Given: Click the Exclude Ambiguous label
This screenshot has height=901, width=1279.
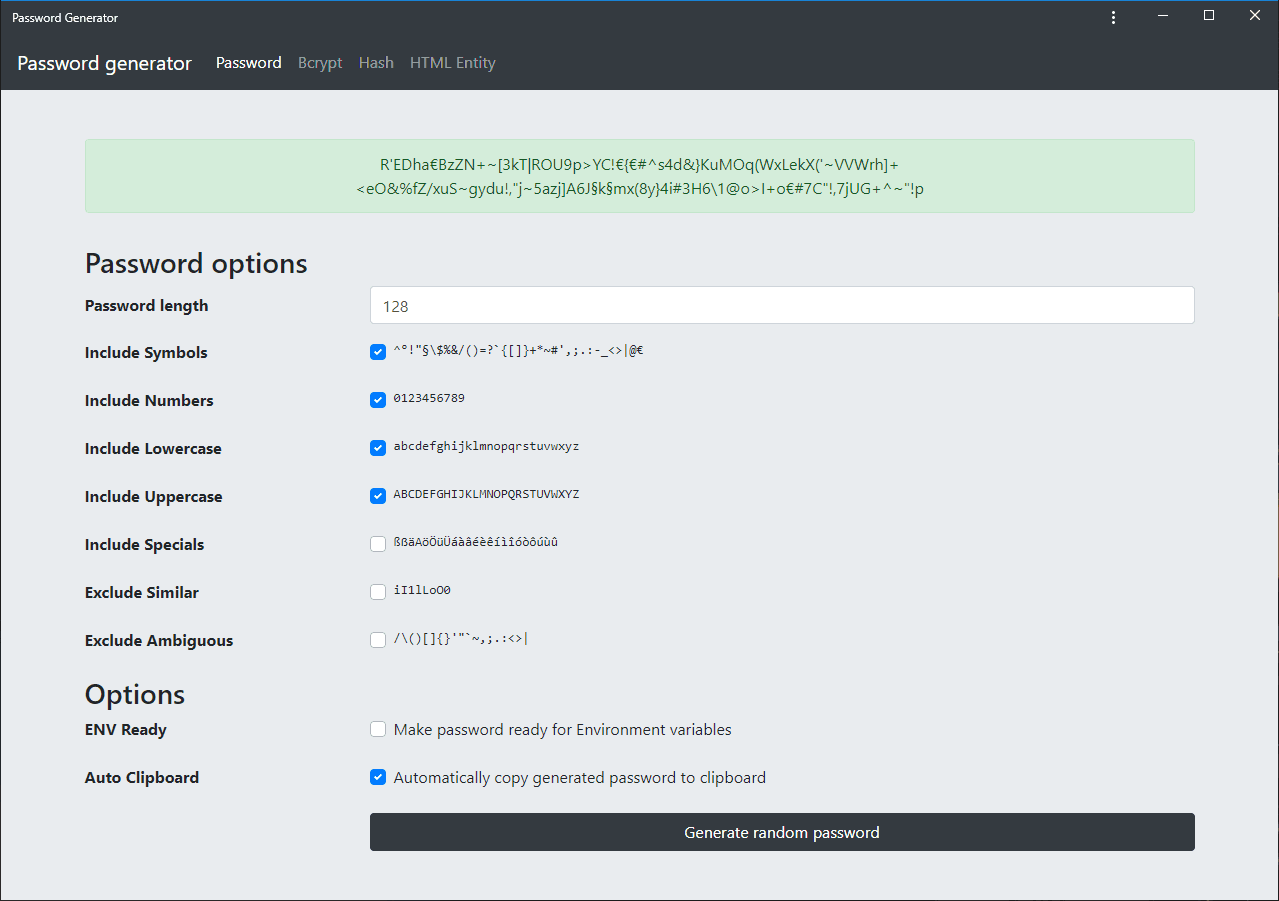Looking at the screenshot, I should click(159, 641).
